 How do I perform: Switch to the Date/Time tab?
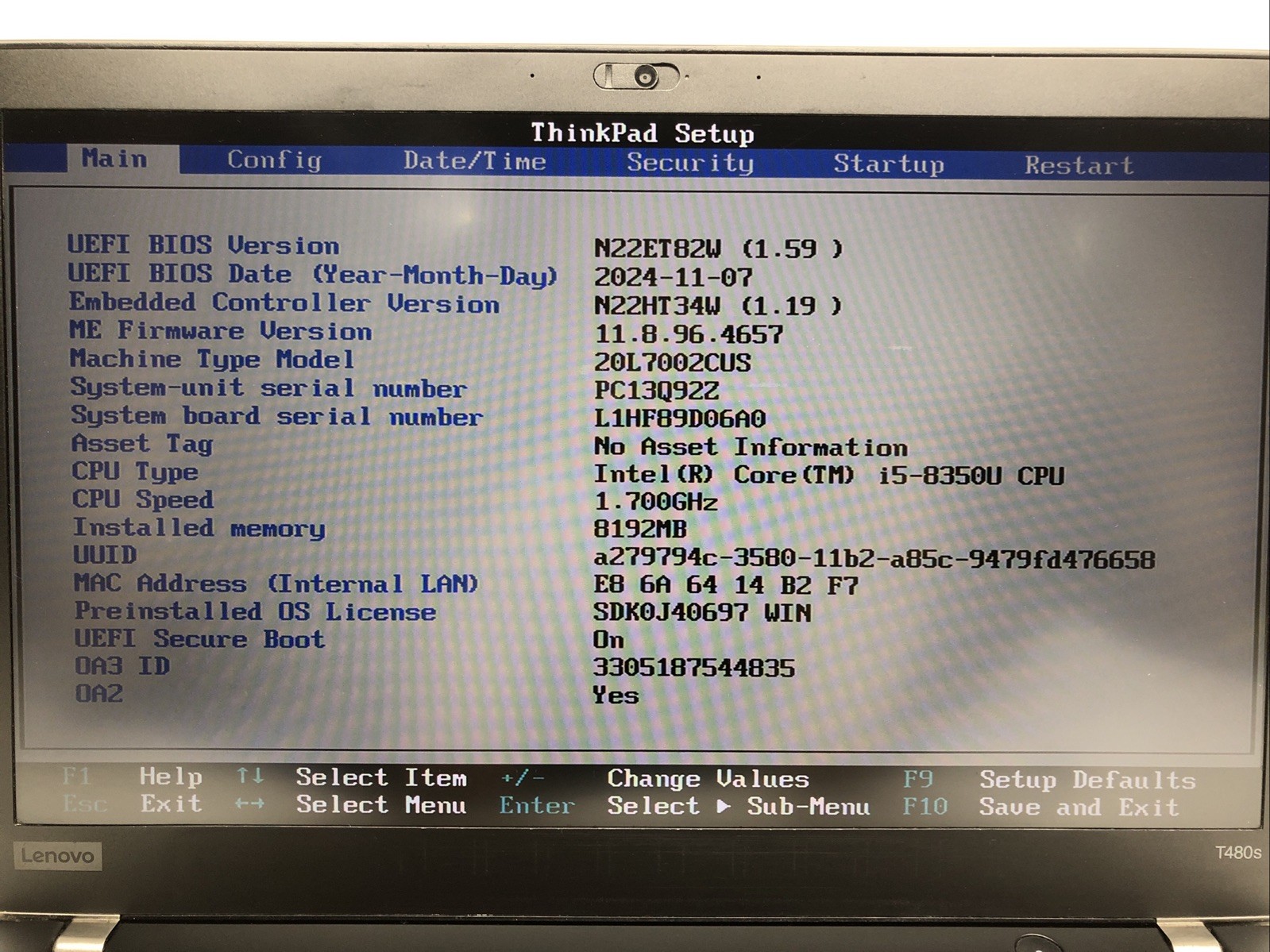coord(475,161)
